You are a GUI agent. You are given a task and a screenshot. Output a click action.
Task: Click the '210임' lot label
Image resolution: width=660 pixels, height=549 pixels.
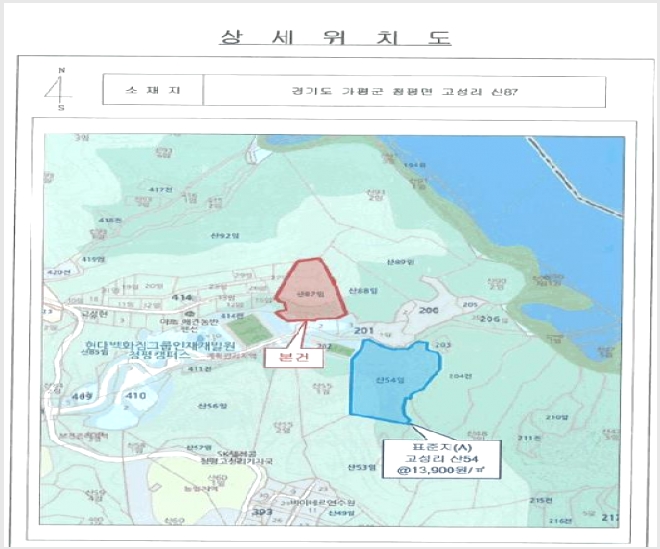click(557, 417)
